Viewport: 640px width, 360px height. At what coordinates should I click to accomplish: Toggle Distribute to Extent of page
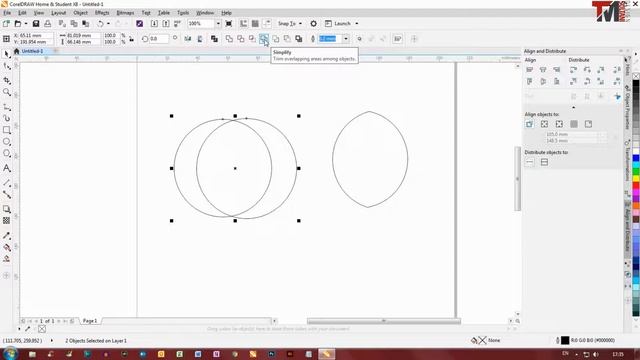544,162
